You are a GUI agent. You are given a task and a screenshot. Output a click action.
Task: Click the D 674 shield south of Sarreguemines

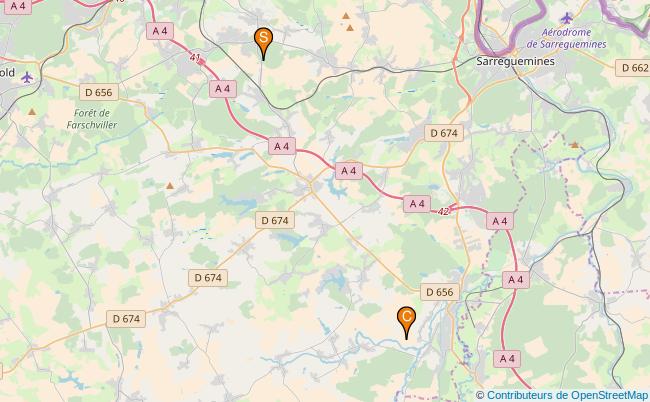coord(444,133)
